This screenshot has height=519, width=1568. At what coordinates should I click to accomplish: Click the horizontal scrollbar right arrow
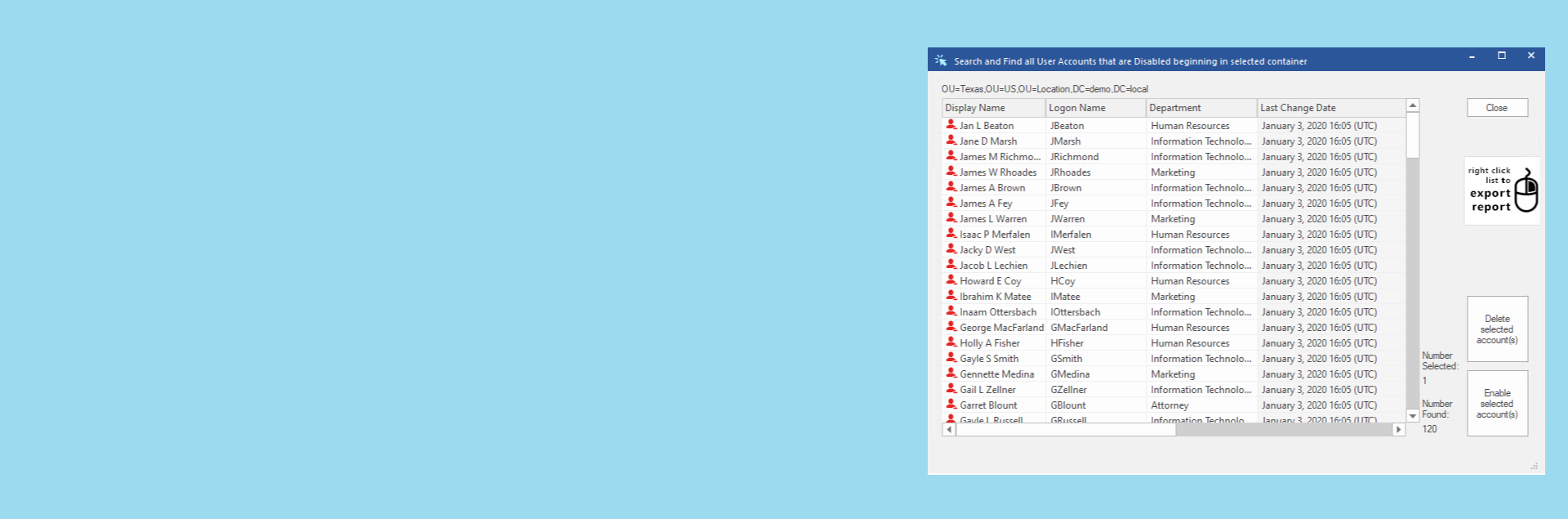1399,429
